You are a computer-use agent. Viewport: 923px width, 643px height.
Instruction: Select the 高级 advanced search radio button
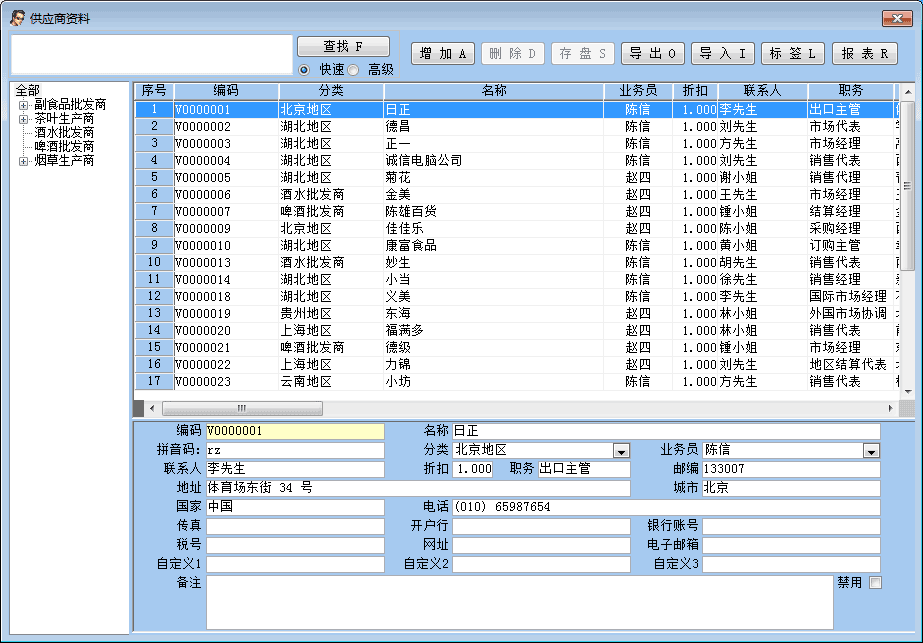[353, 70]
